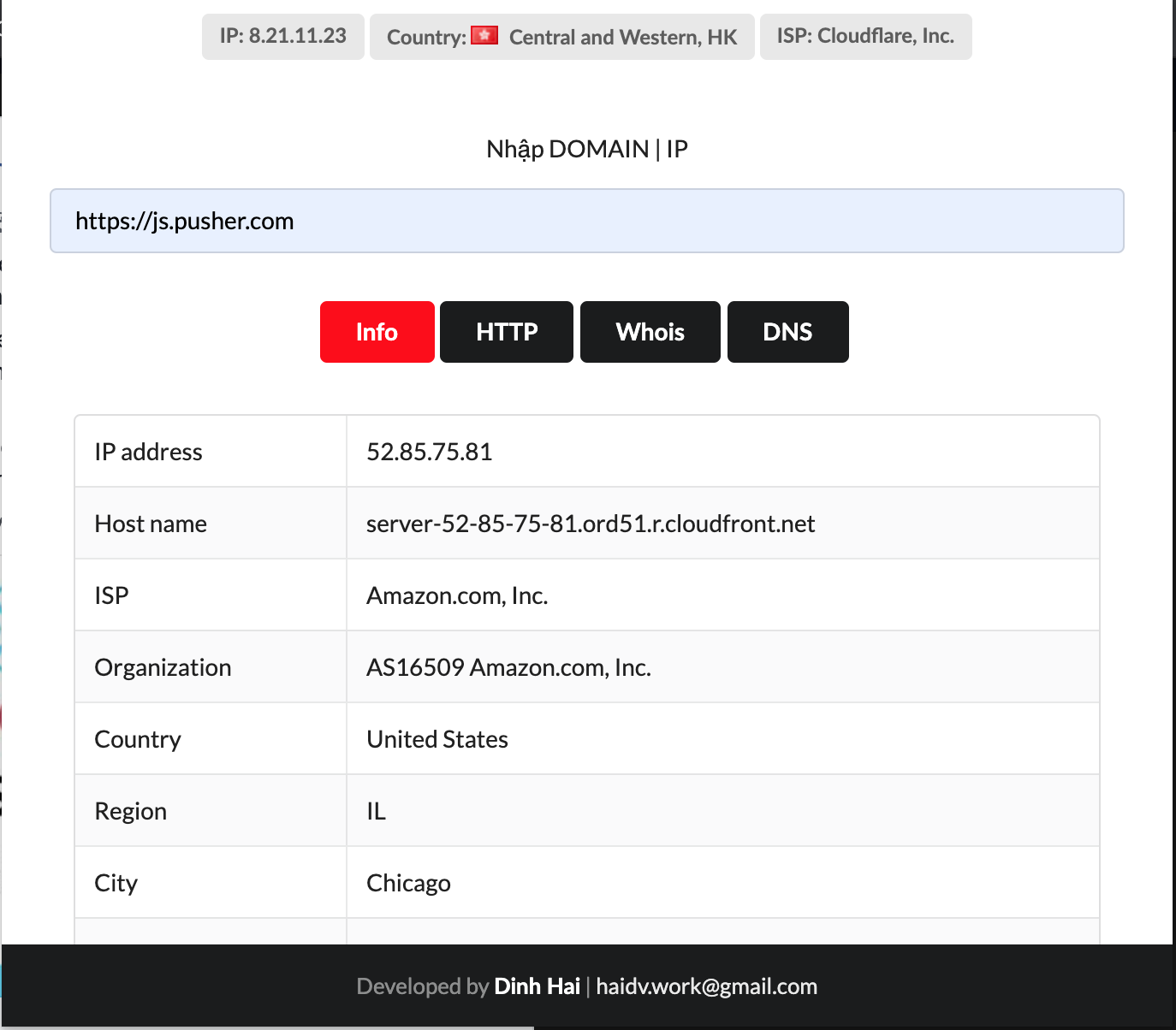Click the ISP value Amazon.com, Inc.

click(457, 595)
